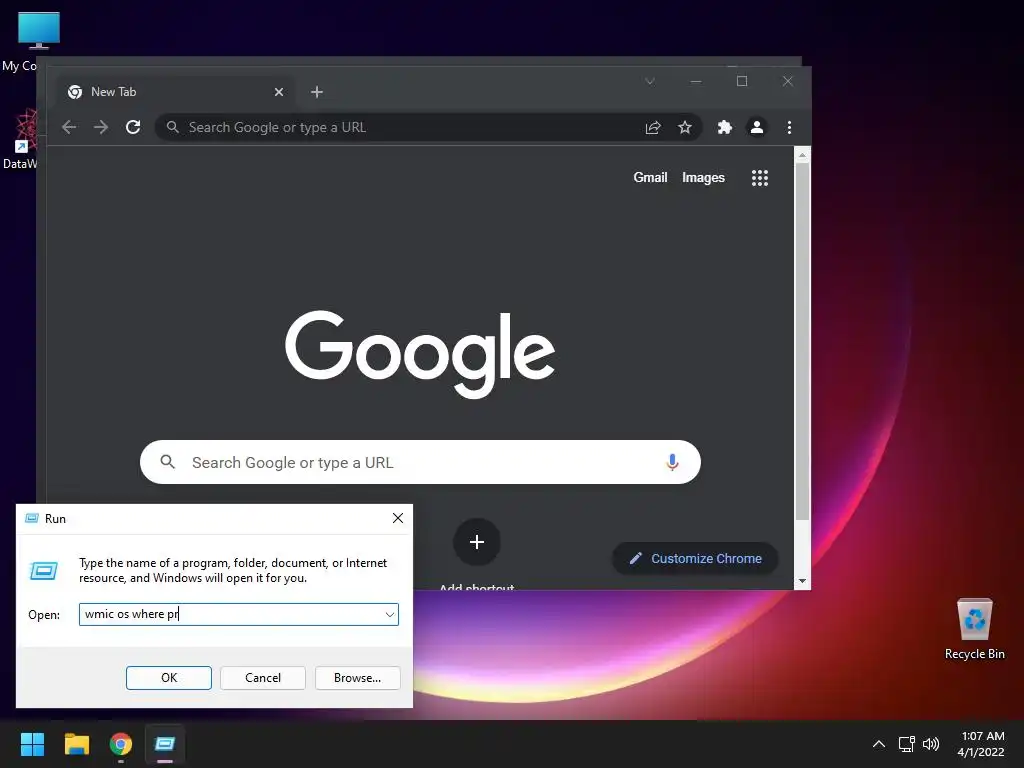Open Chrome three-dot menu
The height and width of the screenshot is (768, 1024).
tap(790, 127)
